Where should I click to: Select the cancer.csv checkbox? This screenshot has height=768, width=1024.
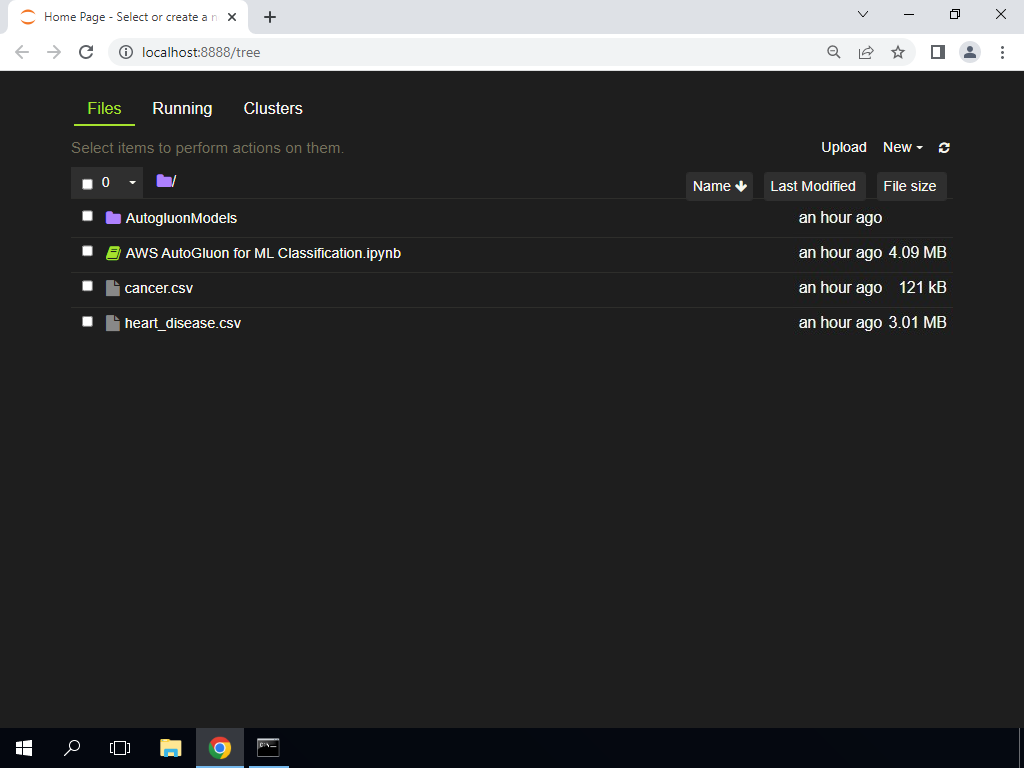pos(88,286)
